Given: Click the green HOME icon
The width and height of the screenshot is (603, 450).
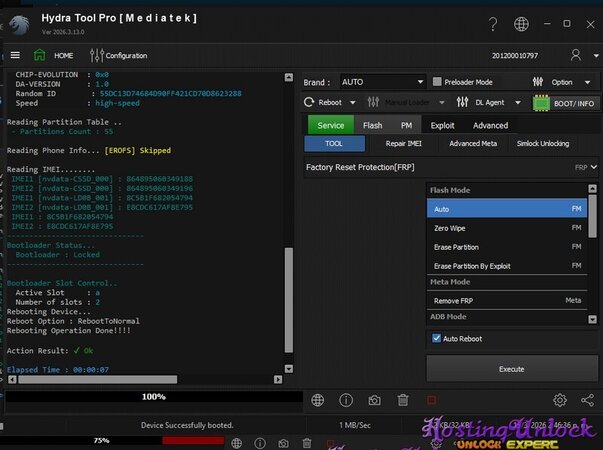Looking at the screenshot, I should [x=40, y=55].
